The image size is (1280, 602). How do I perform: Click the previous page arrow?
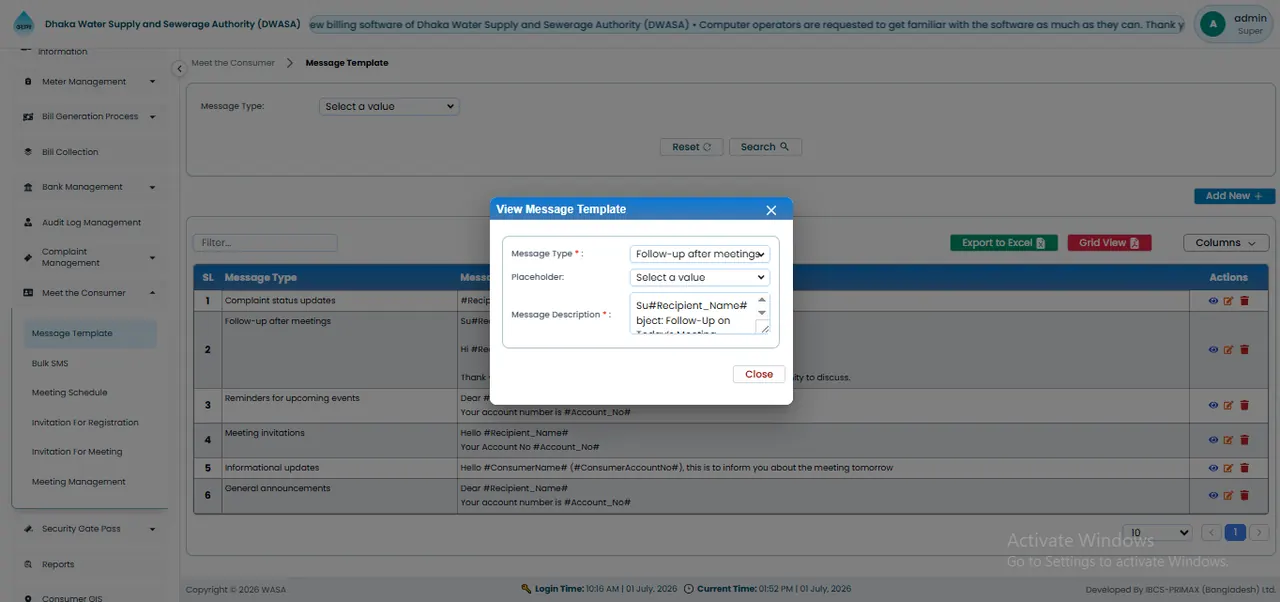pos(1211,533)
